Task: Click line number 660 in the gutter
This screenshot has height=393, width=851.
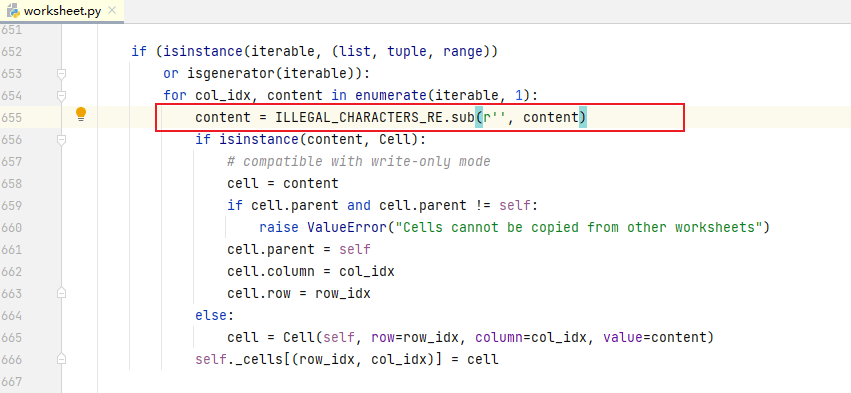Action: (x=11, y=227)
